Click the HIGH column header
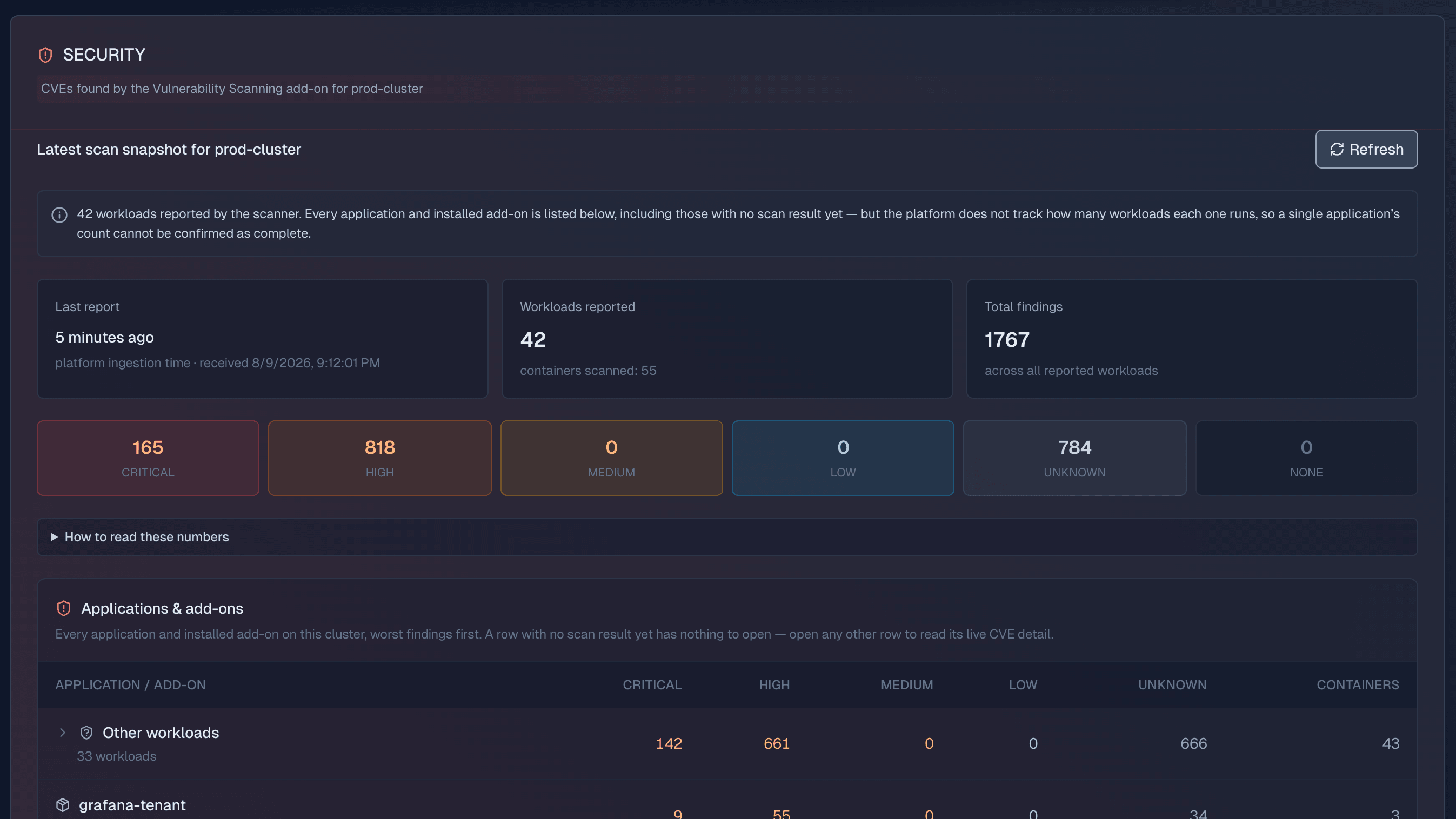Image resolution: width=1456 pixels, height=819 pixels. tap(774, 684)
